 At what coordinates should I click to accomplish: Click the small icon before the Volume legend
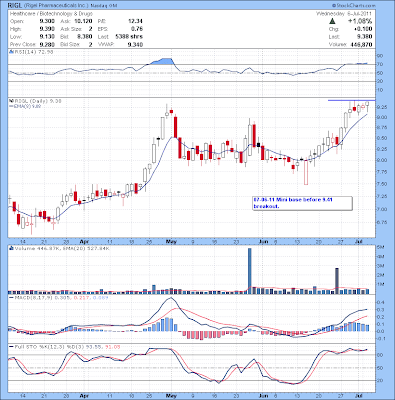click(11, 248)
